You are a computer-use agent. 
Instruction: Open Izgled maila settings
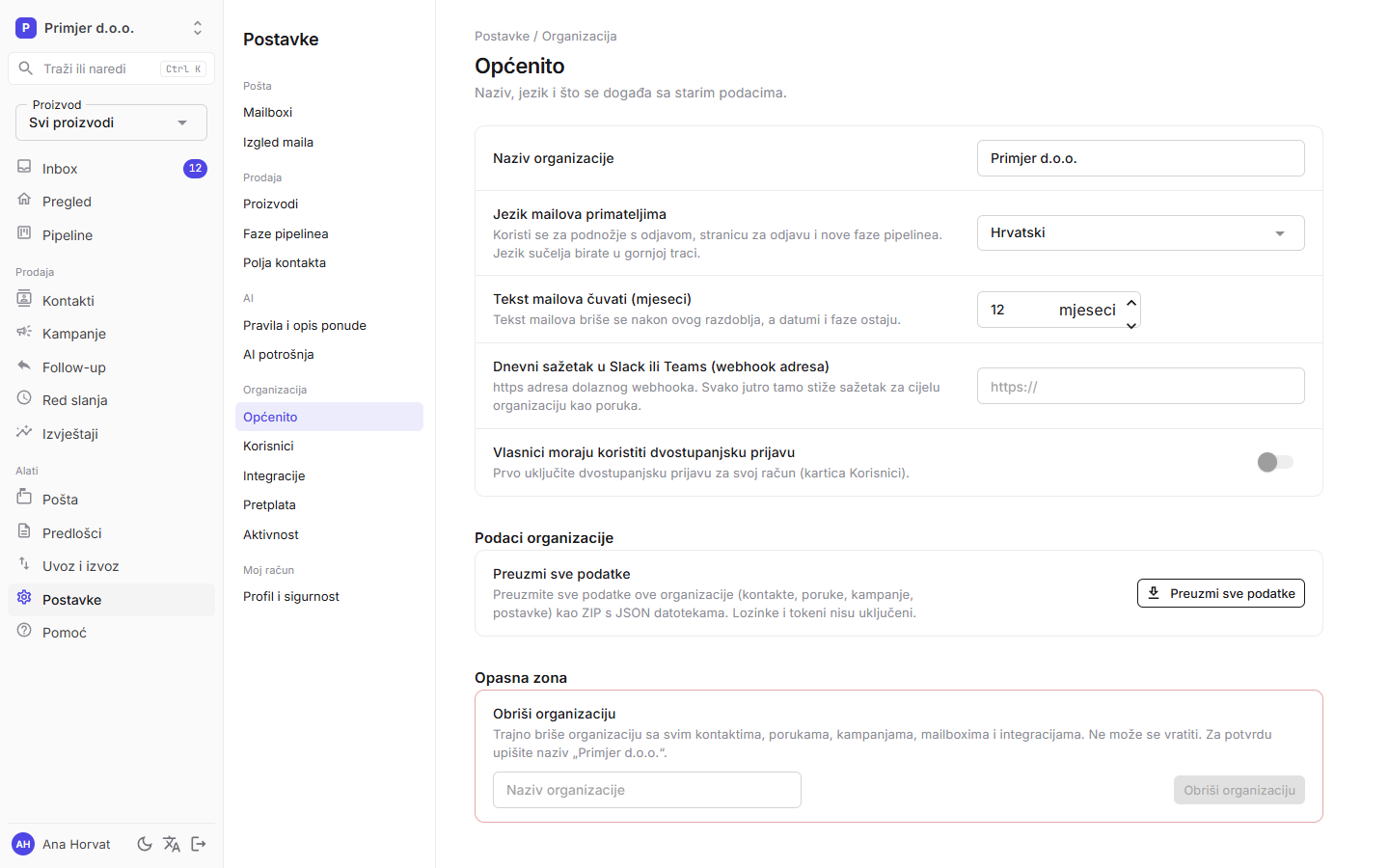(x=329, y=142)
